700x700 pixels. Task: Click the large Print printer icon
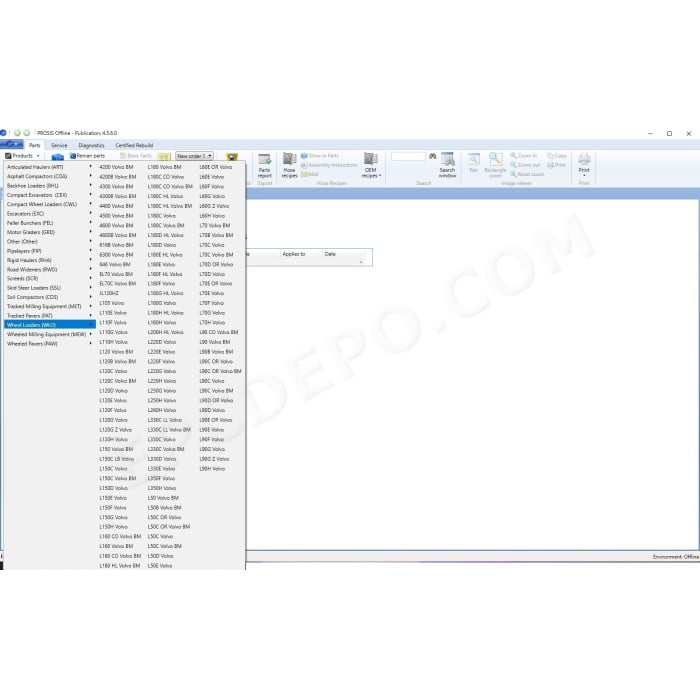pyautogui.click(x=584, y=164)
